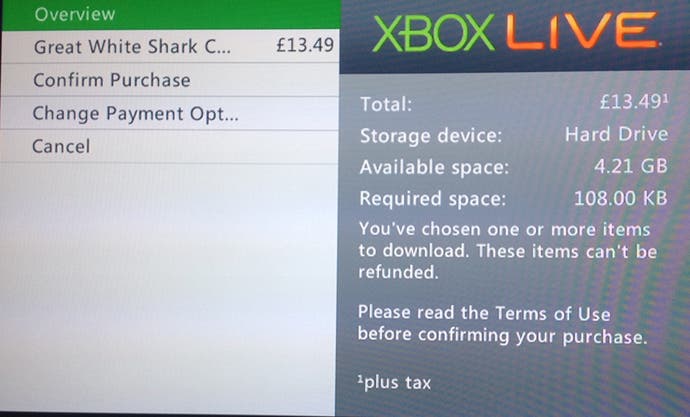Click the items can't be refunded notice
The image size is (690, 417).
pyautogui.click(x=507, y=251)
